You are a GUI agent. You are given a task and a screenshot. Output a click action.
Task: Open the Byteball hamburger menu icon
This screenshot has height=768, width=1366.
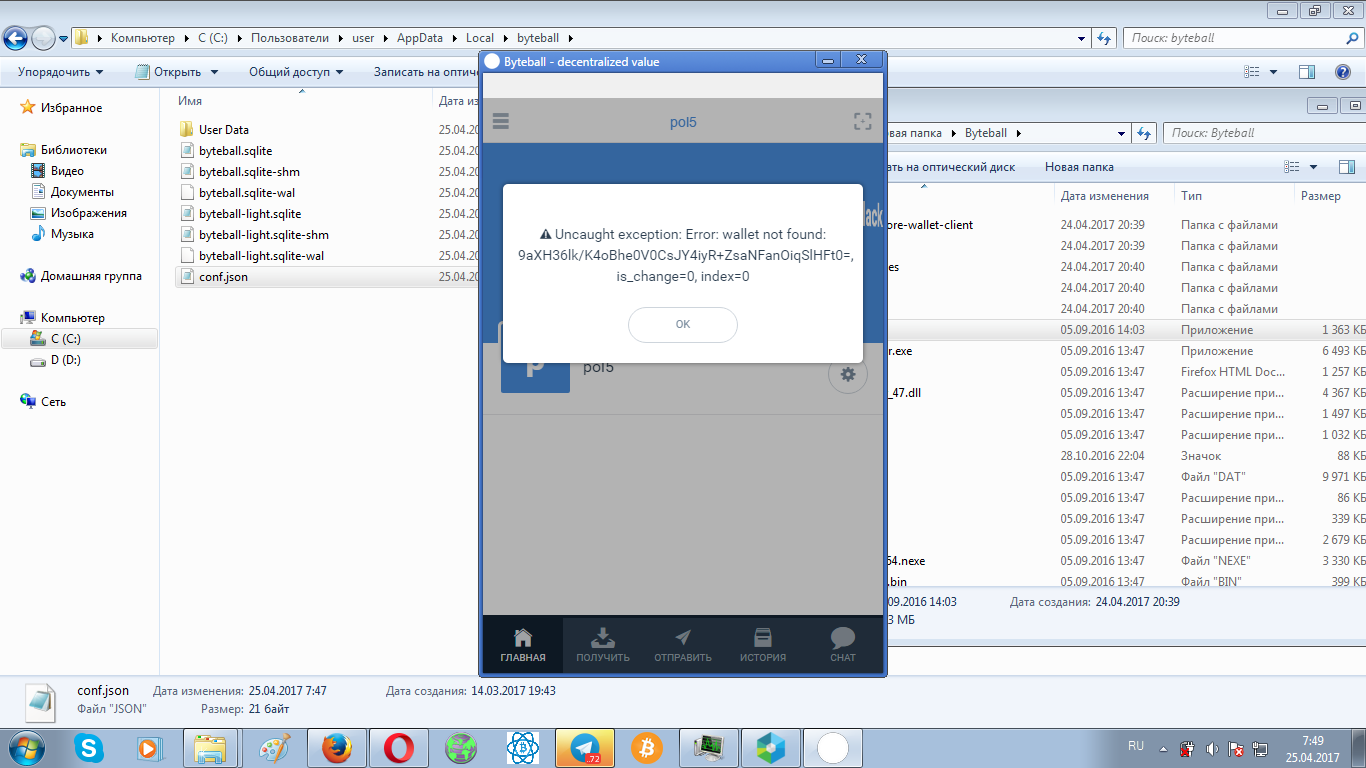[x=501, y=121]
